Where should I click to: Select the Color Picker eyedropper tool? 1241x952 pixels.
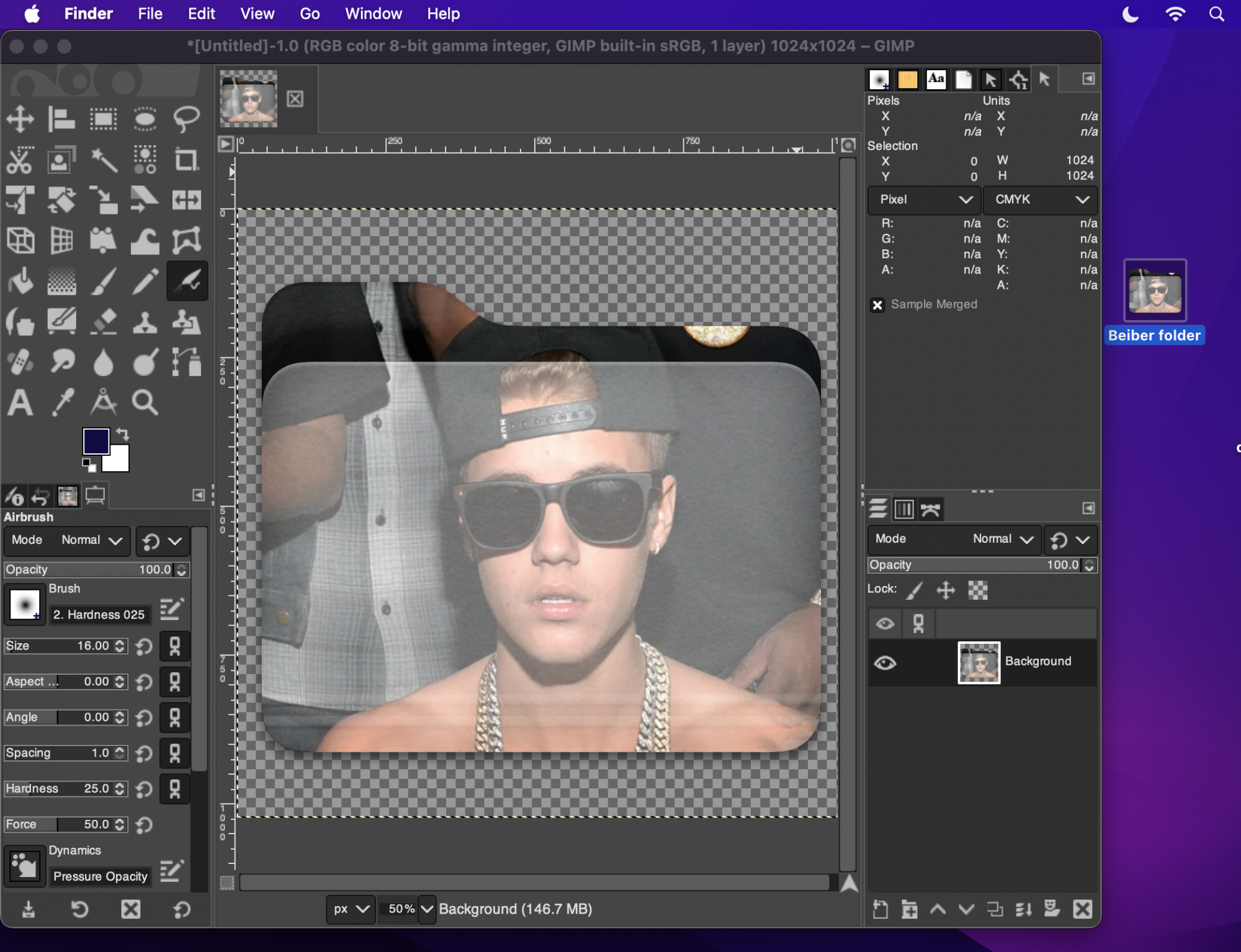click(62, 403)
